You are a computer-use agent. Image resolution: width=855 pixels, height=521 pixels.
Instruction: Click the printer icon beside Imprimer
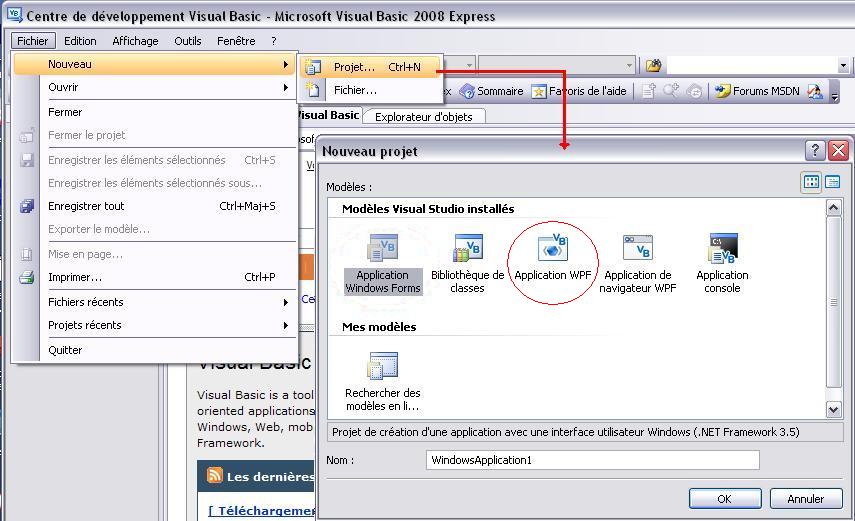pos(27,277)
